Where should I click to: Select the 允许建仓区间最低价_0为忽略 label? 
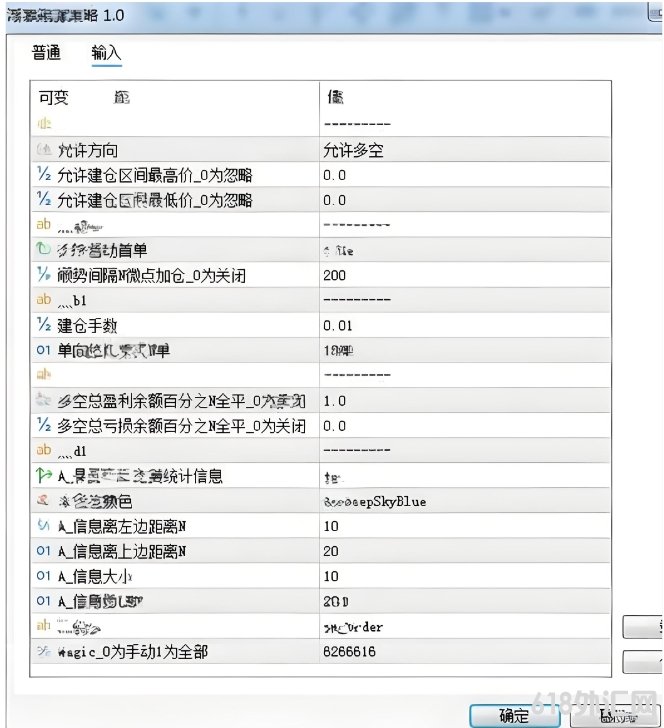[155, 201]
